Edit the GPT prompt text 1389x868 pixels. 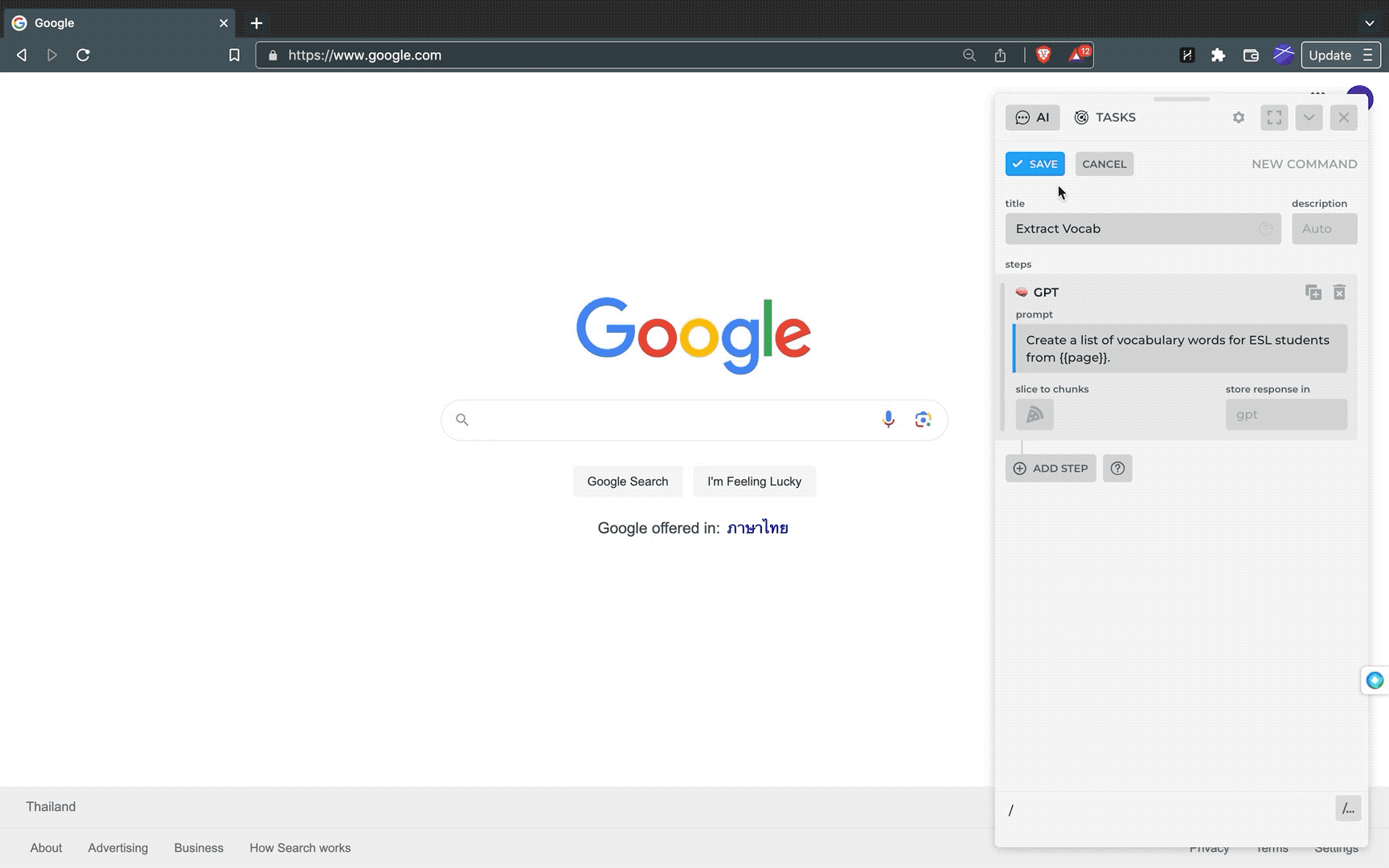point(1180,349)
